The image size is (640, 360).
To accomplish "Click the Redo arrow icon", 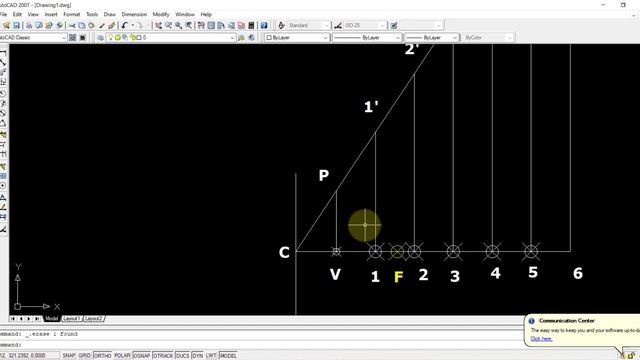I will tap(139, 25).
